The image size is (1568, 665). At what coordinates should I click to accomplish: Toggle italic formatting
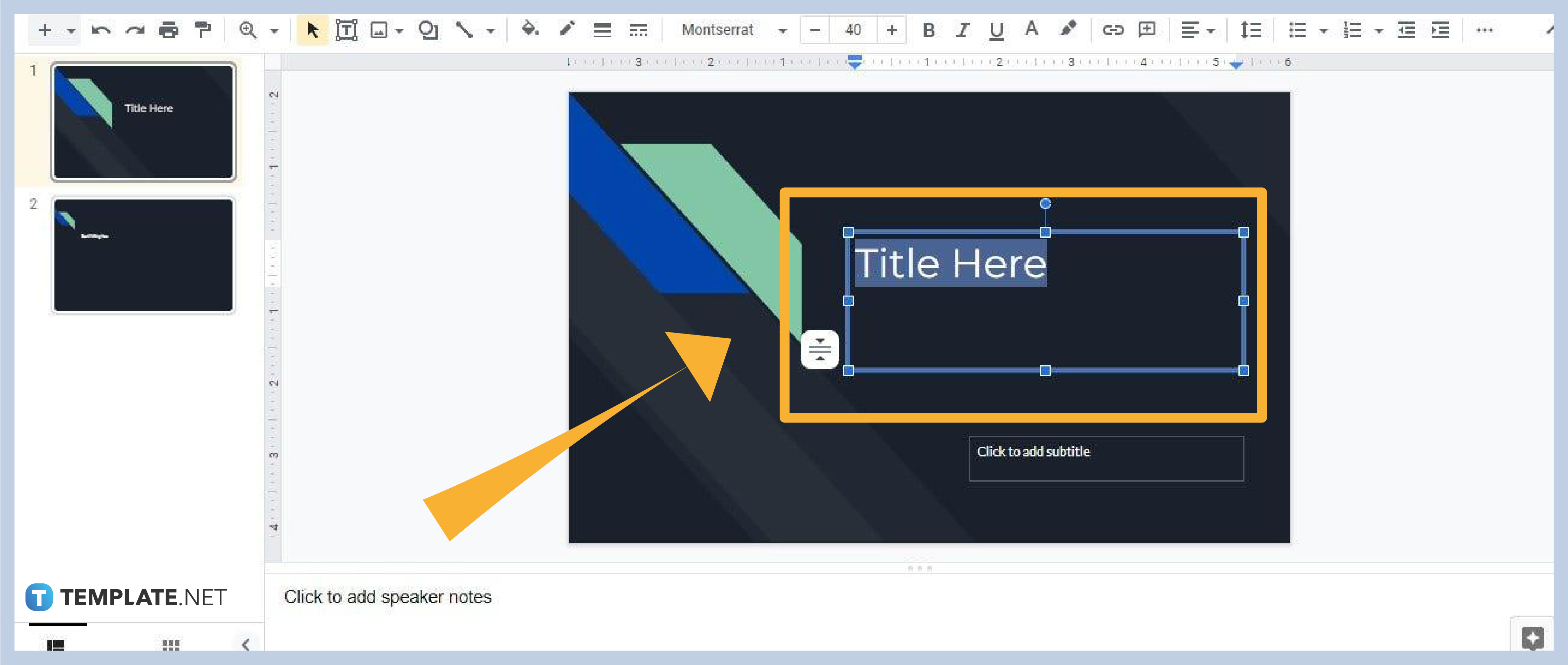point(962,29)
